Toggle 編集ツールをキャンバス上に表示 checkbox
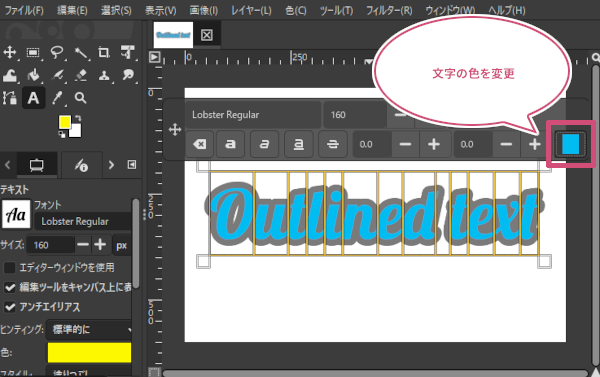Viewport: 600px width, 377px height. [x=9, y=287]
